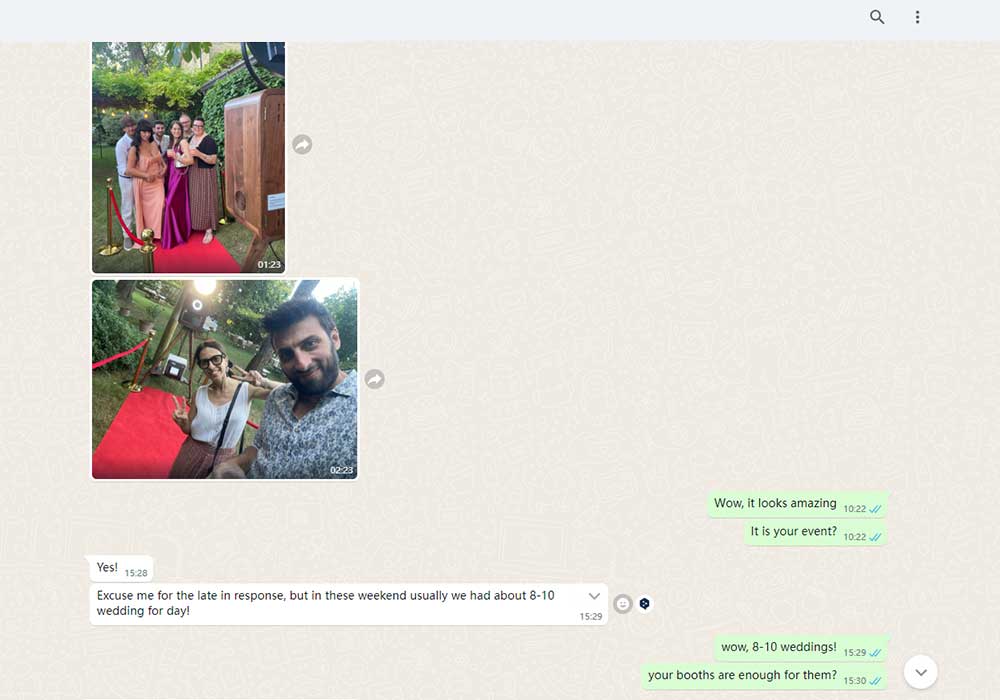Forward the group photo at the booth
The image size is (1000, 700).
pyautogui.click(x=302, y=145)
